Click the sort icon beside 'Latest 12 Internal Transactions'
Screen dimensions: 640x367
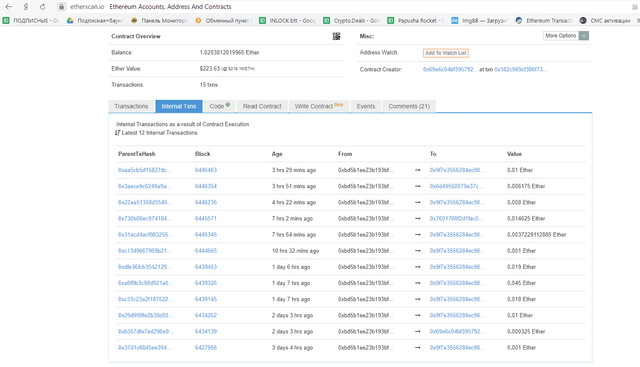[118, 133]
